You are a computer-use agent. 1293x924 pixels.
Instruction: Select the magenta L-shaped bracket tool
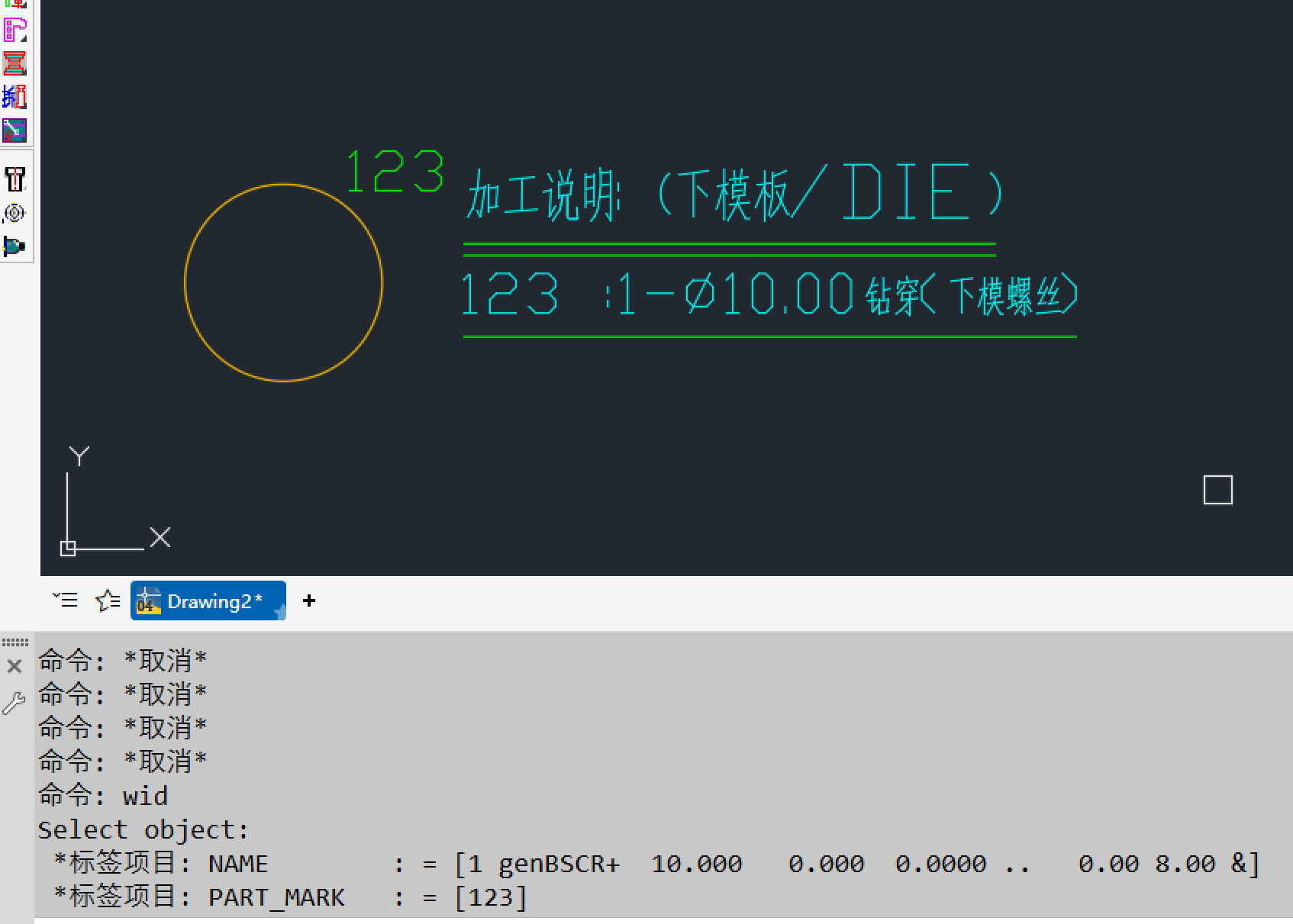point(15,30)
